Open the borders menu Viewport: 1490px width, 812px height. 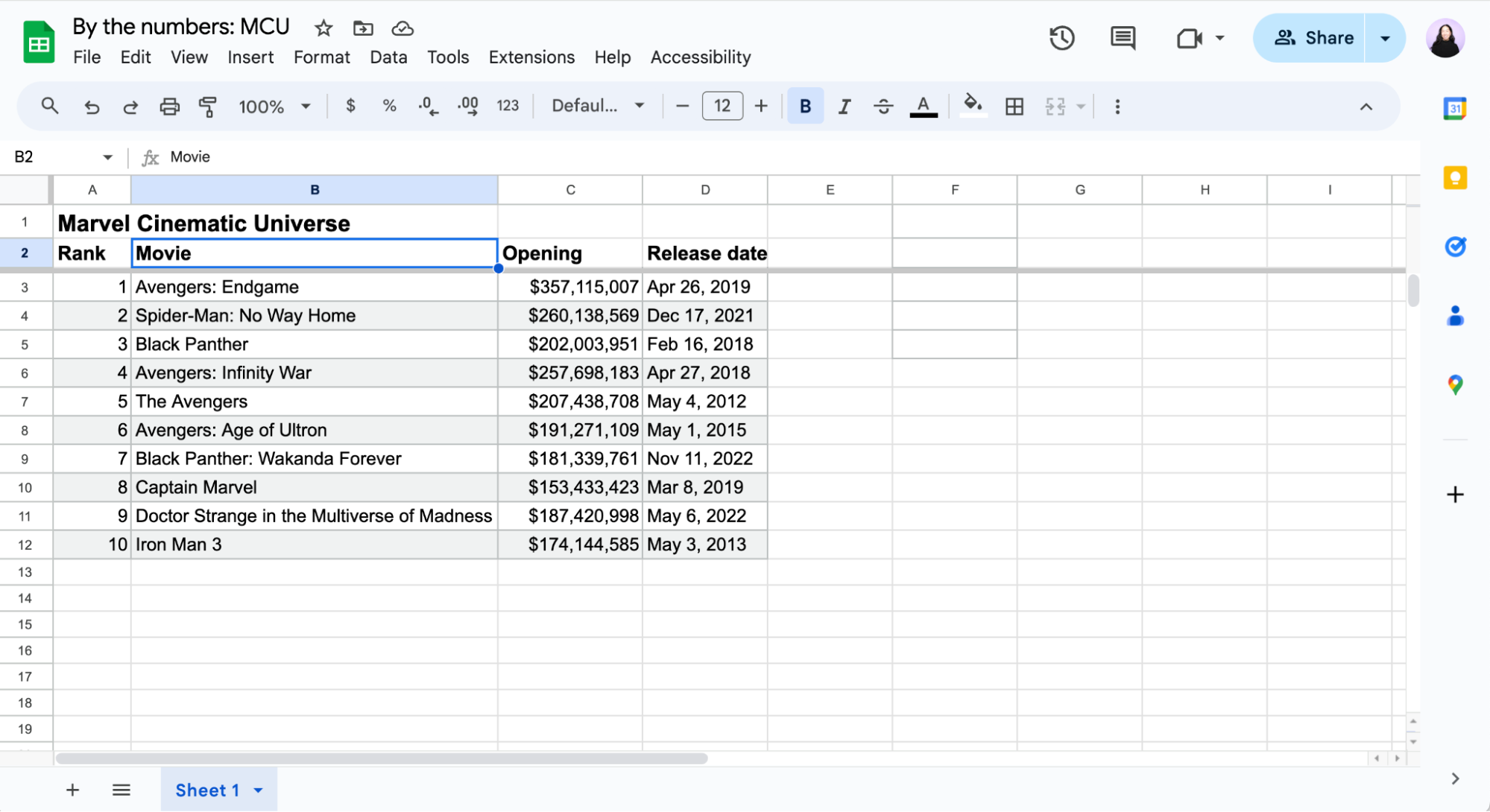(x=1014, y=106)
